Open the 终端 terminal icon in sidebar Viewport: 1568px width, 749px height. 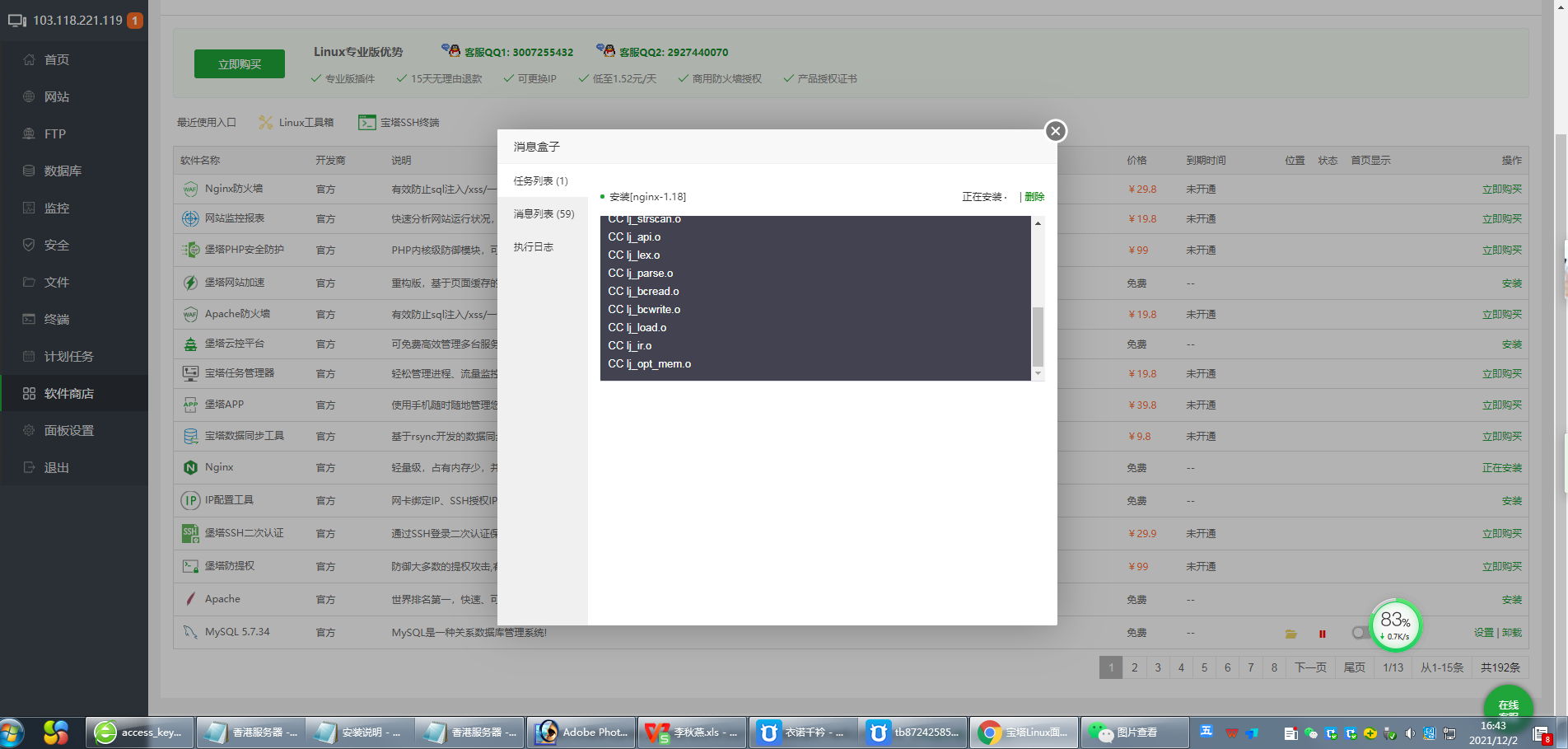29,319
